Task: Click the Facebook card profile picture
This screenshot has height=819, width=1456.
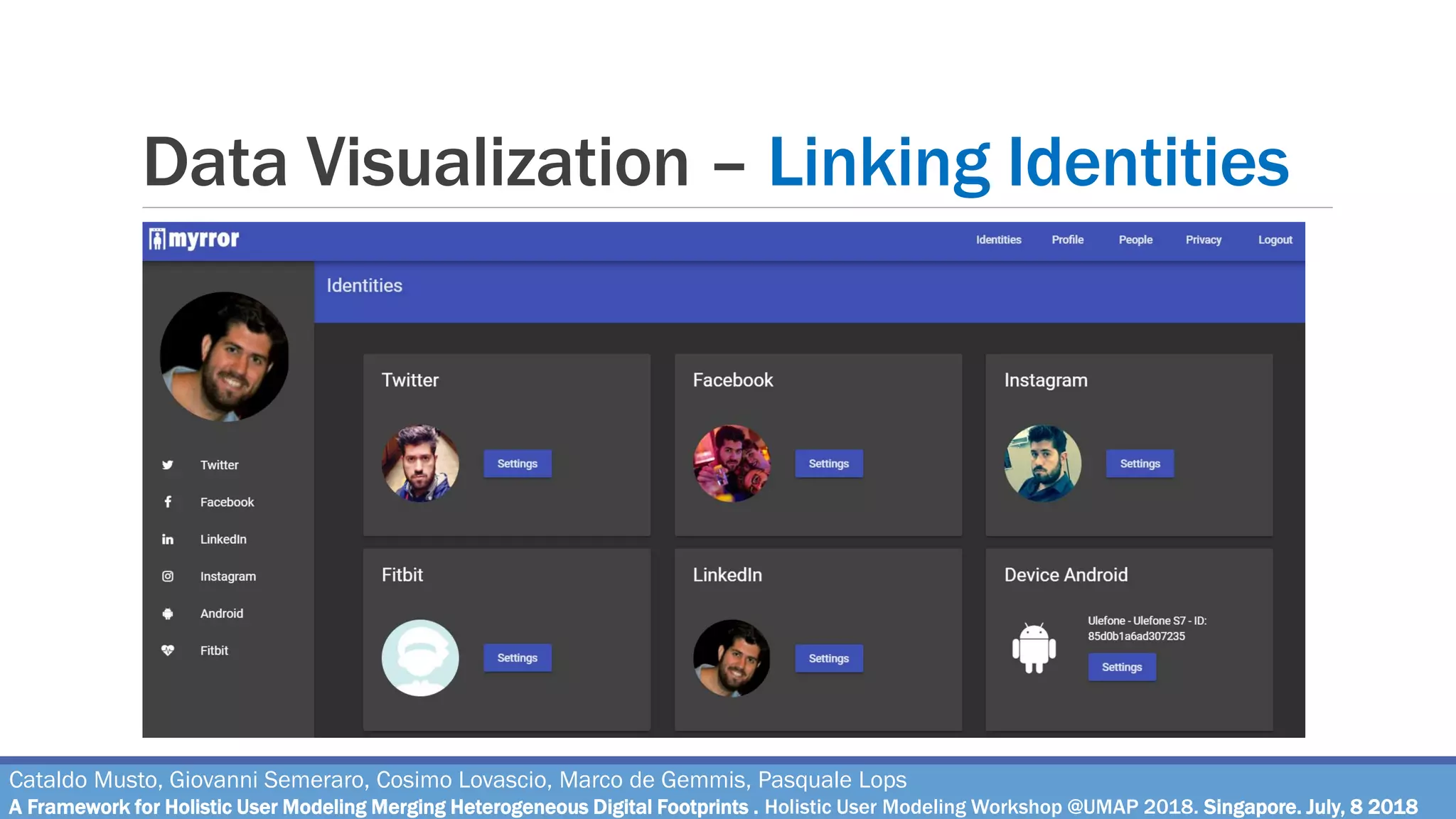Action: coord(732,464)
